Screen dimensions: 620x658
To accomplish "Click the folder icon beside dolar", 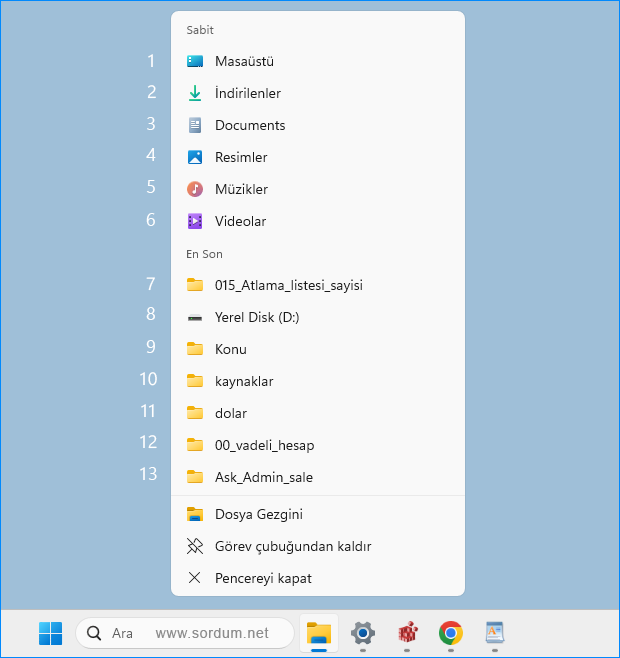I will [195, 413].
